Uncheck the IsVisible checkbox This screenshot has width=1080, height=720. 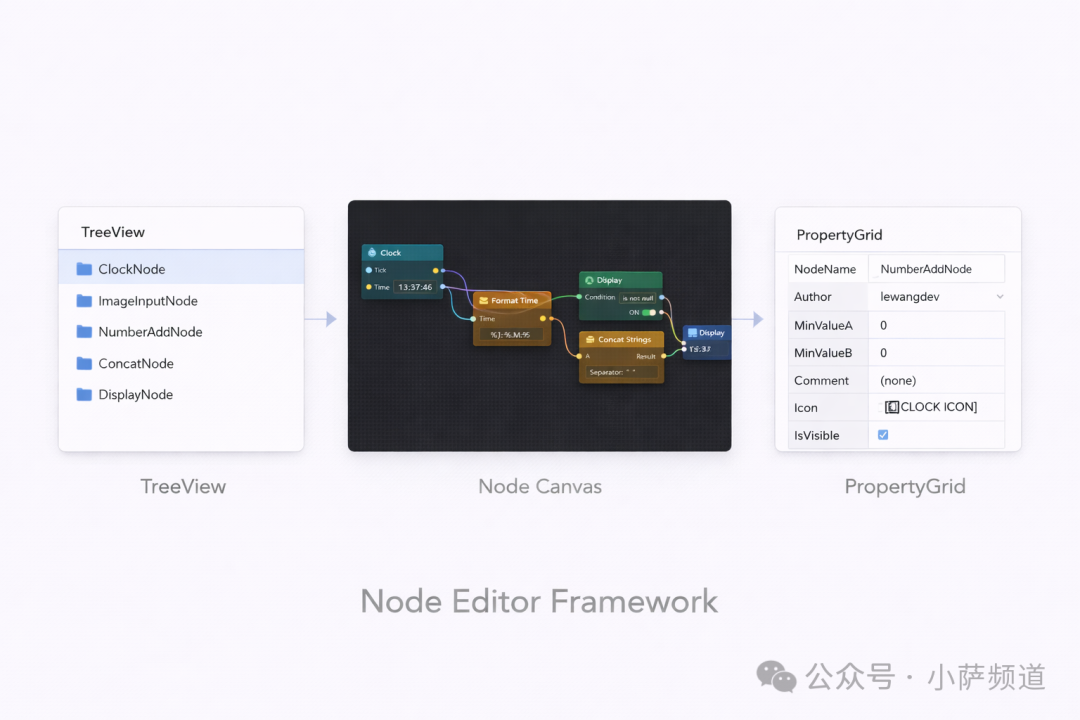coord(883,435)
